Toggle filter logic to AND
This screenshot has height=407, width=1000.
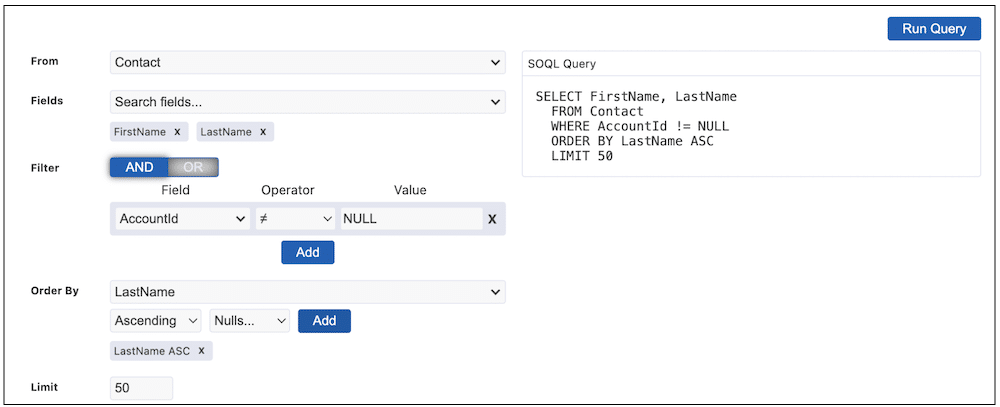tap(139, 167)
